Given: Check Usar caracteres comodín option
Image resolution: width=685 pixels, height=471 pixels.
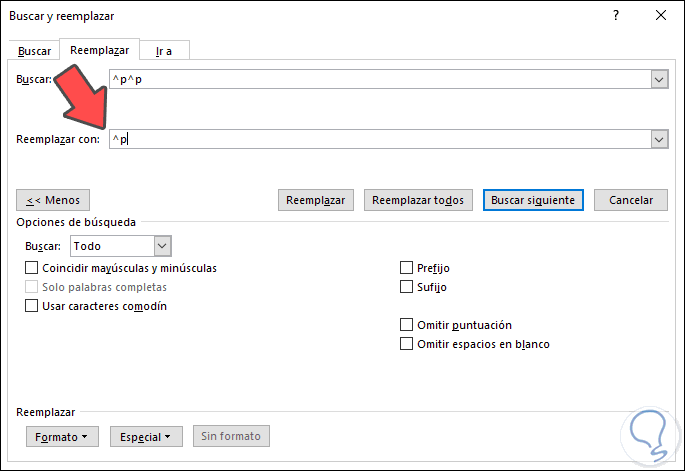Looking at the screenshot, I should (32, 306).
